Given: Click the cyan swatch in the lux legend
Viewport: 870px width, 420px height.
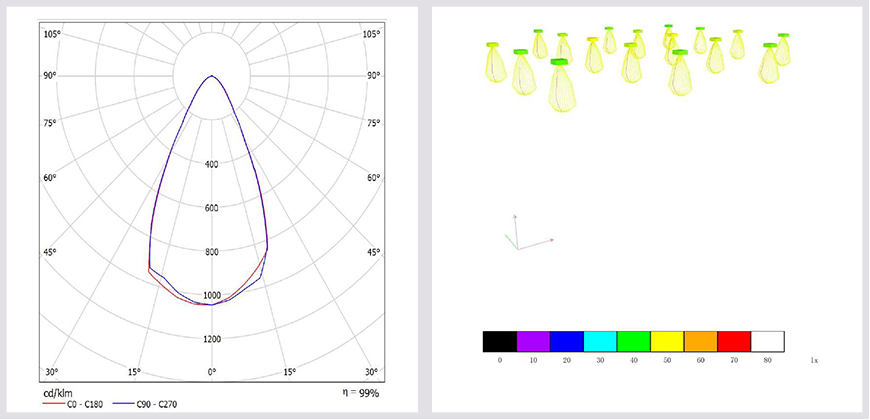Looking at the screenshot, I should tap(600, 341).
